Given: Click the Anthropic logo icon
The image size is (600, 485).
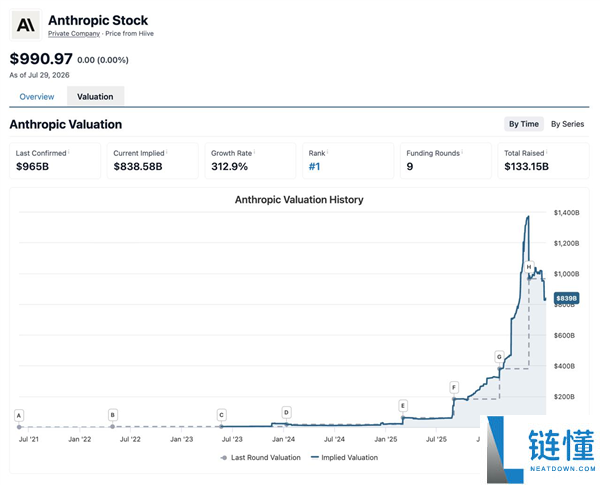Looking at the screenshot, I should (x=26, y=25).
